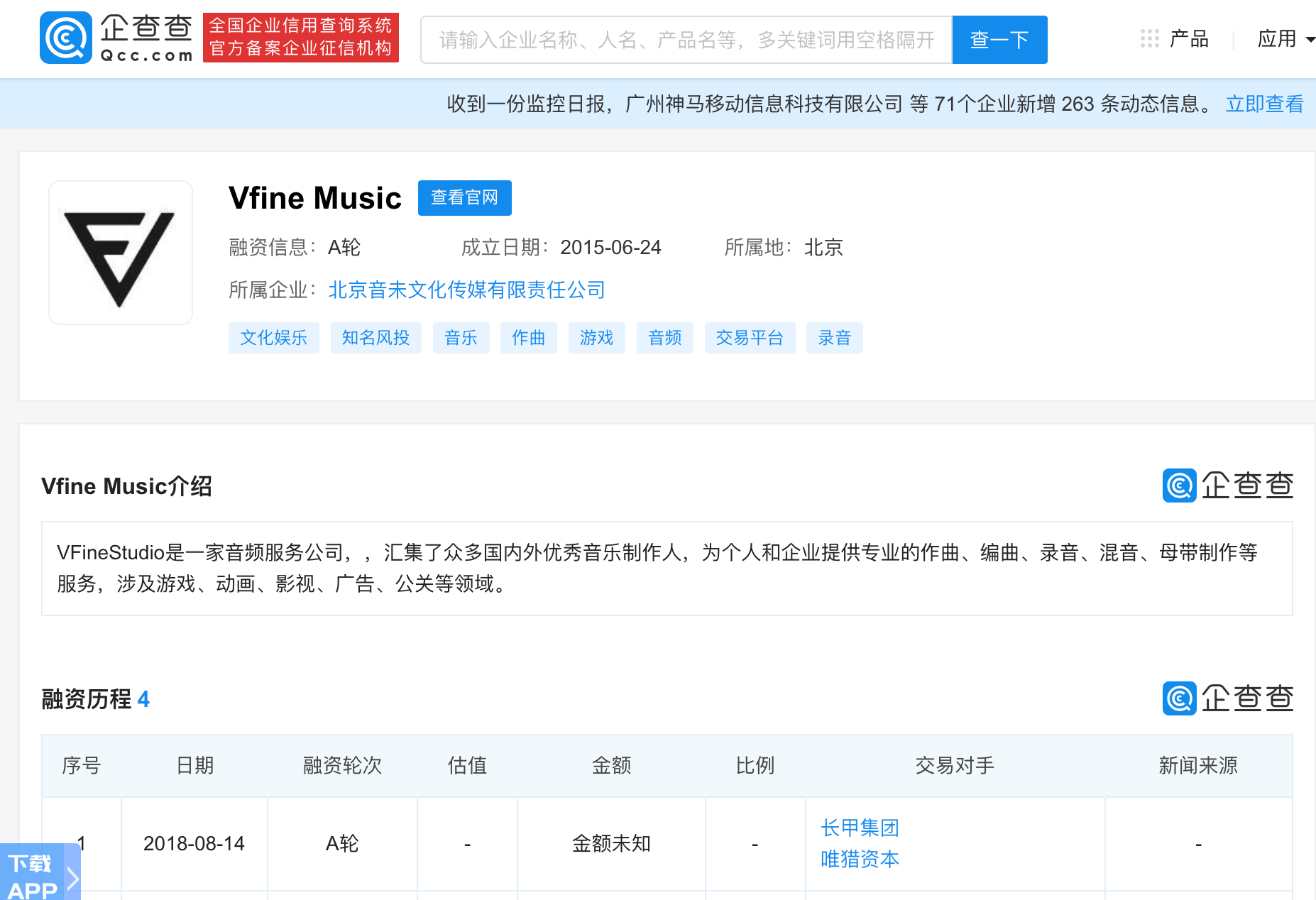This screenshot has width=1316, height=900.
Task: Click the watermark logo beside Vfine Music介绍
Action: pos(1227,485)
